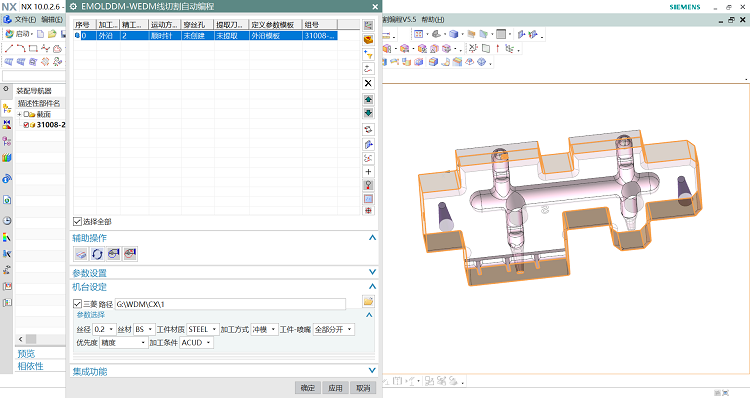The image size is (750, 398).
Task: Open the clock history tab in the resource bar
Action: click(7, 221)
